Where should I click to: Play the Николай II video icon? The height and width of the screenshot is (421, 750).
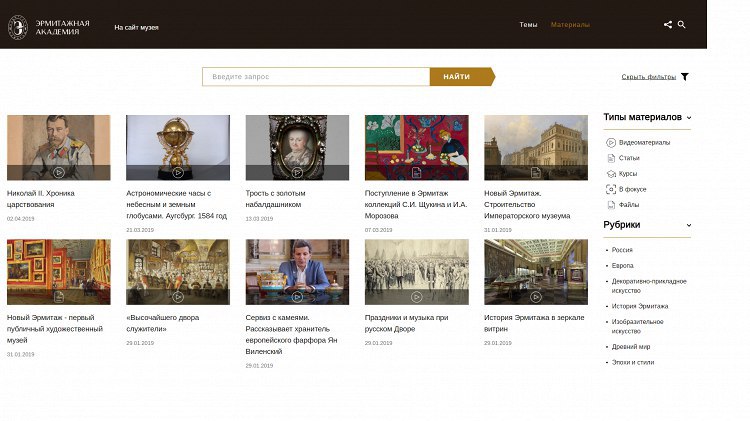click(x=59, y=172)
